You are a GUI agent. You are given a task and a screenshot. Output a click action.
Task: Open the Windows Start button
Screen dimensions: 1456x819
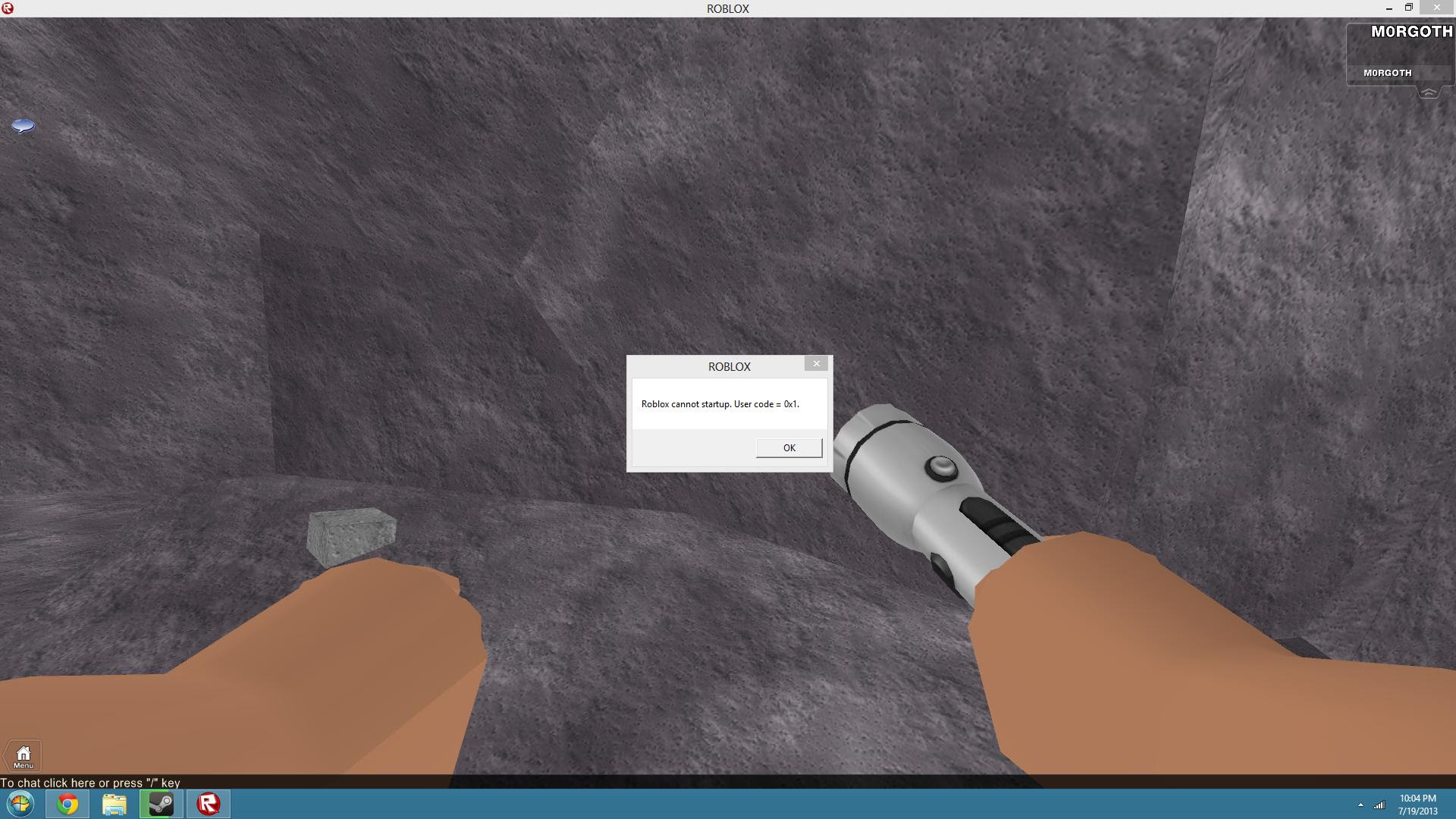pos(20,803)
